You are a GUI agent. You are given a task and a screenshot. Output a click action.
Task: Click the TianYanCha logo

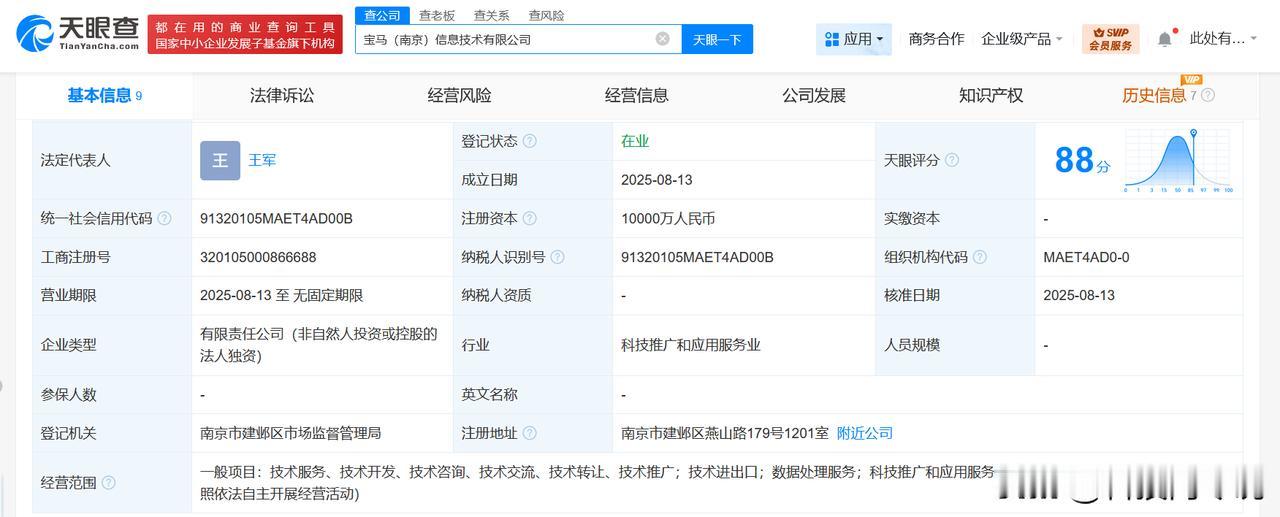[76, 34]
